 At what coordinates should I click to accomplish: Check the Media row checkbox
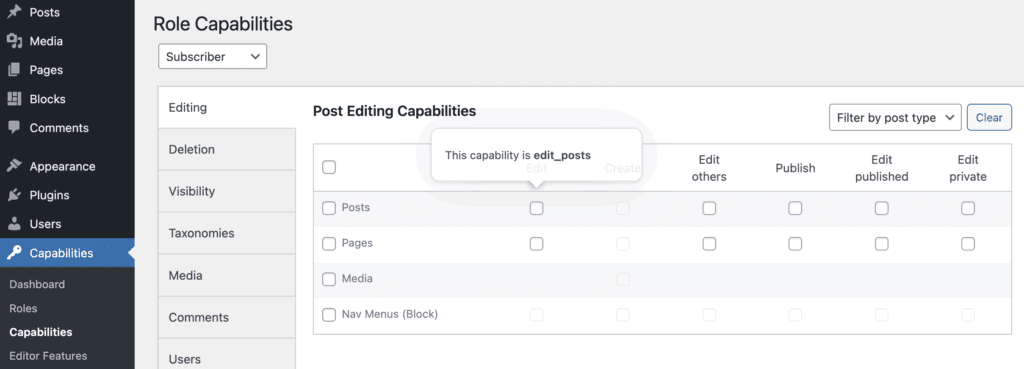coord(329,279)
